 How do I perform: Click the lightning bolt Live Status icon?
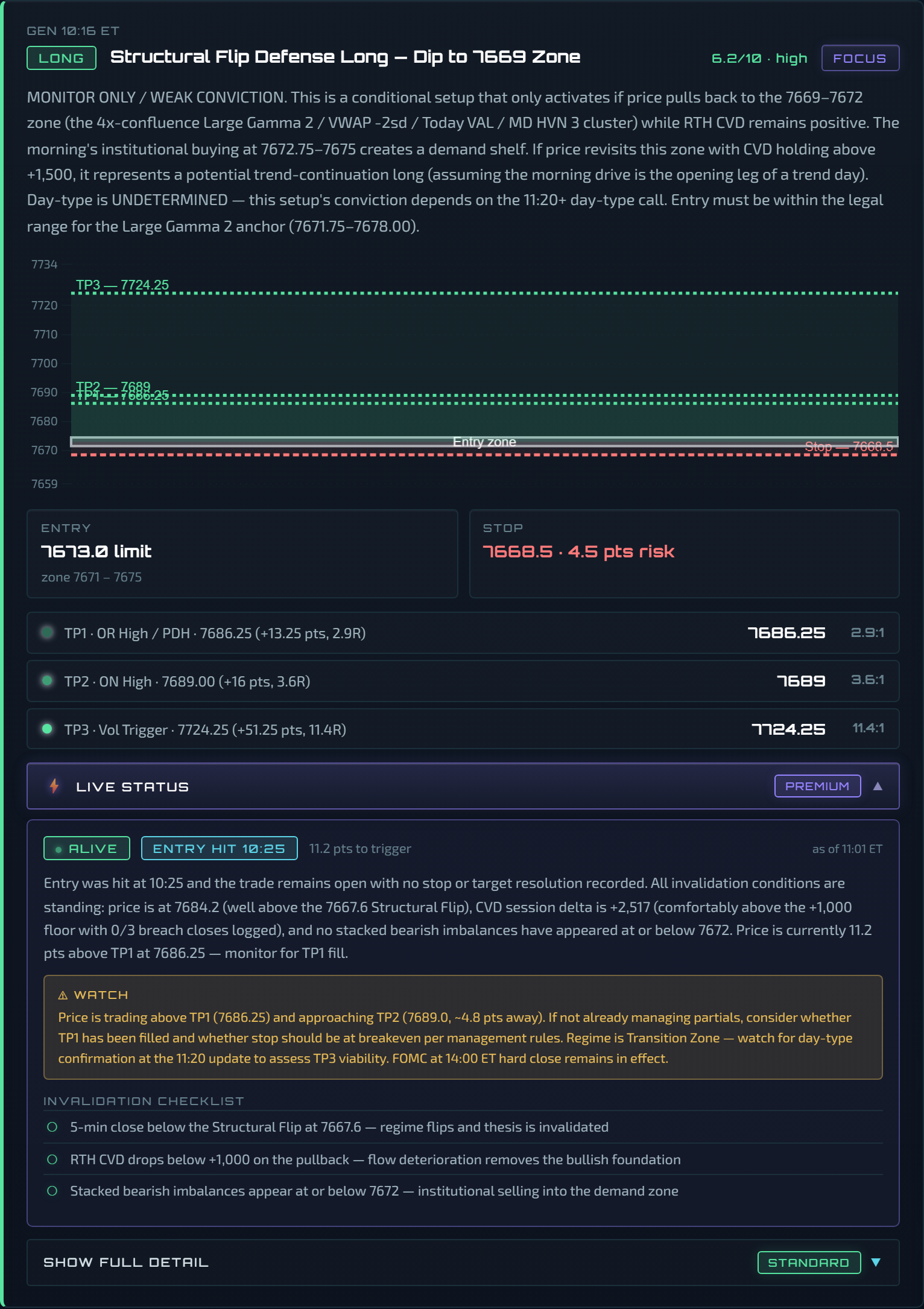(54, 786)
